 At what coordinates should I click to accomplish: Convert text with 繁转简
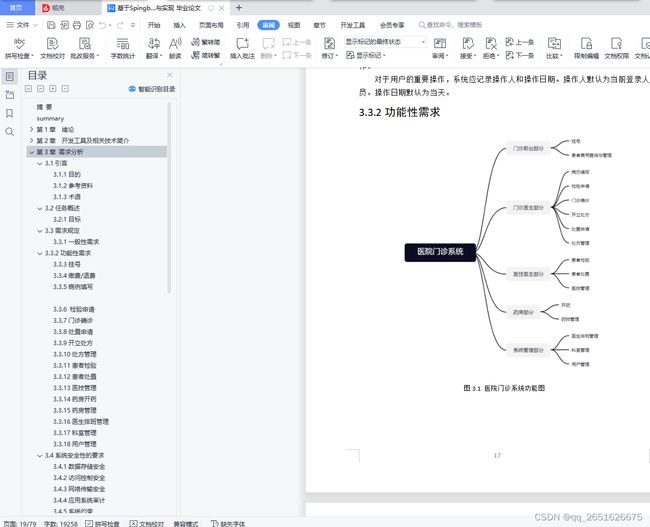coord(206,42)
